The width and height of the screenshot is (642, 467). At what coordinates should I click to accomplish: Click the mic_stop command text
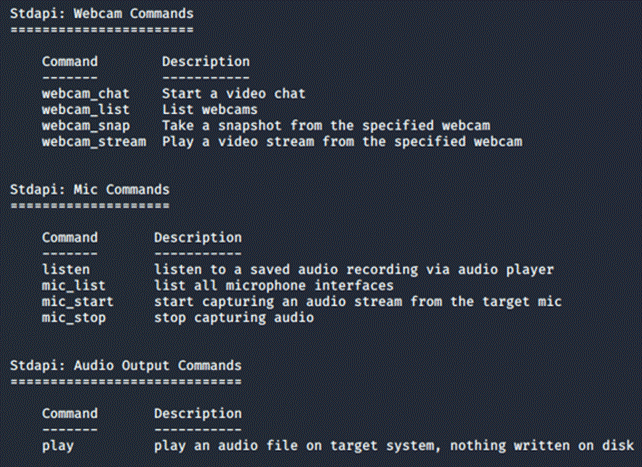[74, 317]
